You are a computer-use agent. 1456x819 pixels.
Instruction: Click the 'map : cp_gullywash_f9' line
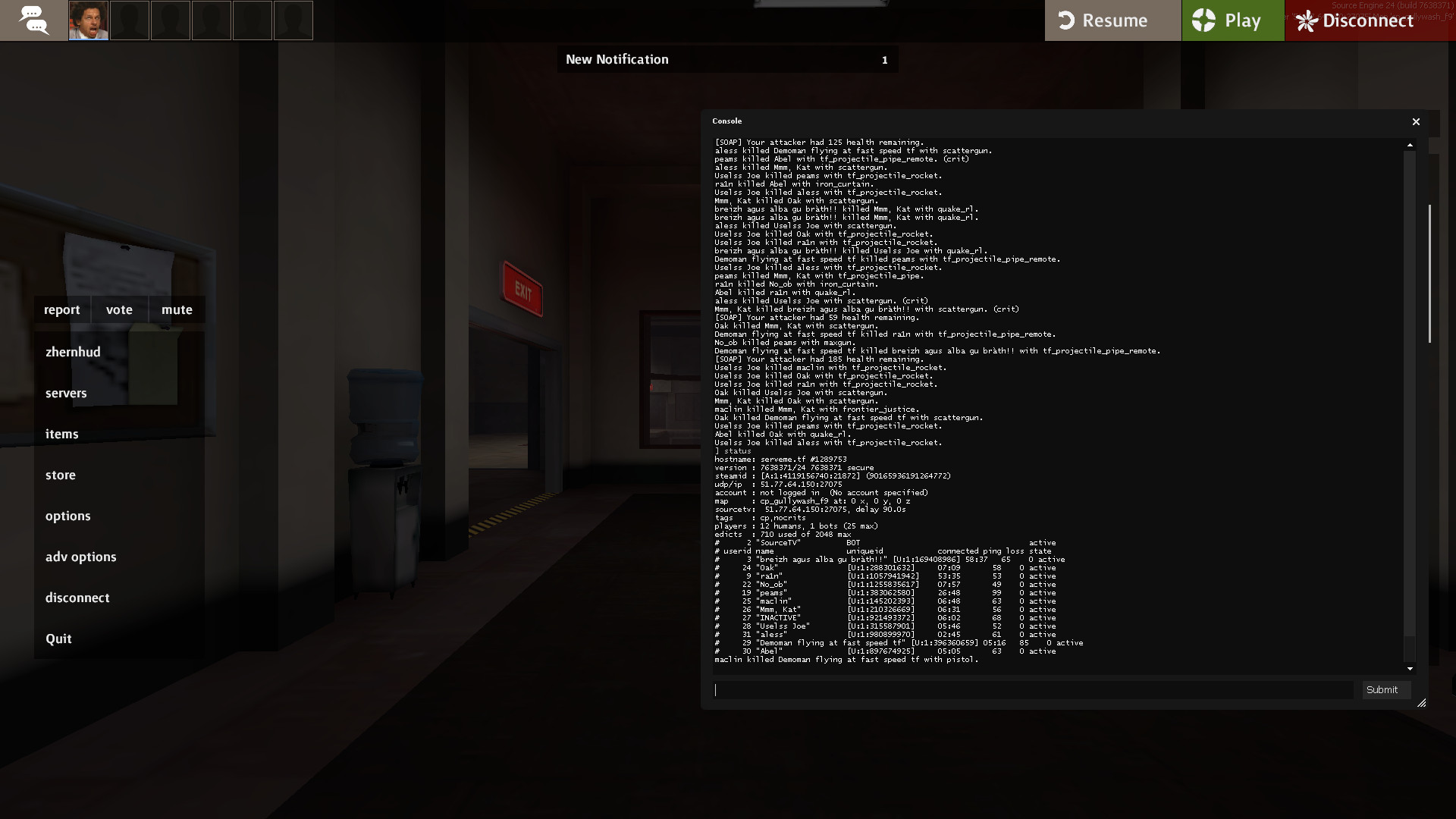coord(812,501)
